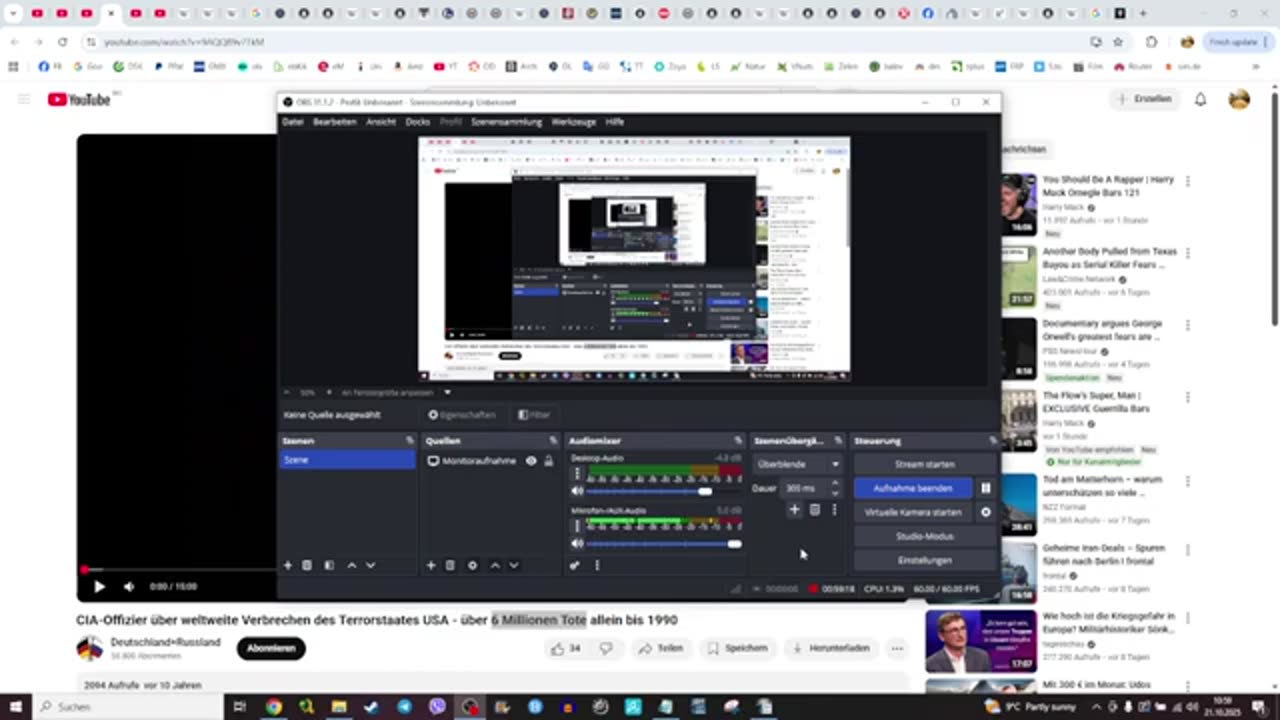The width and height of the screenshot is (1280, 720).
Task: Open the Bearbeiten menu in OBS
Action: point(334,122)
